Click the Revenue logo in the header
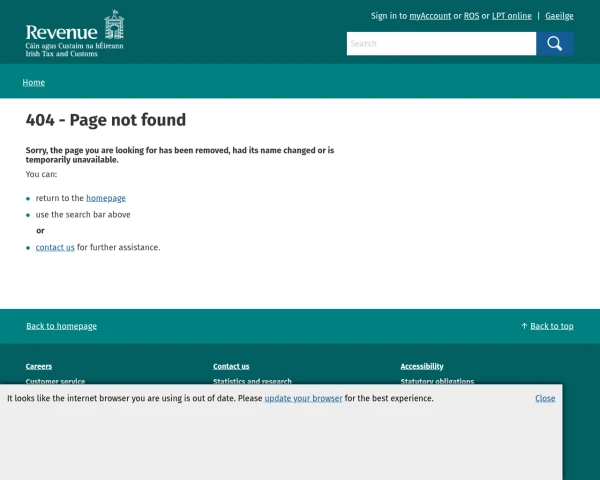Screen dimensions: 600x480 coord(75,33)
